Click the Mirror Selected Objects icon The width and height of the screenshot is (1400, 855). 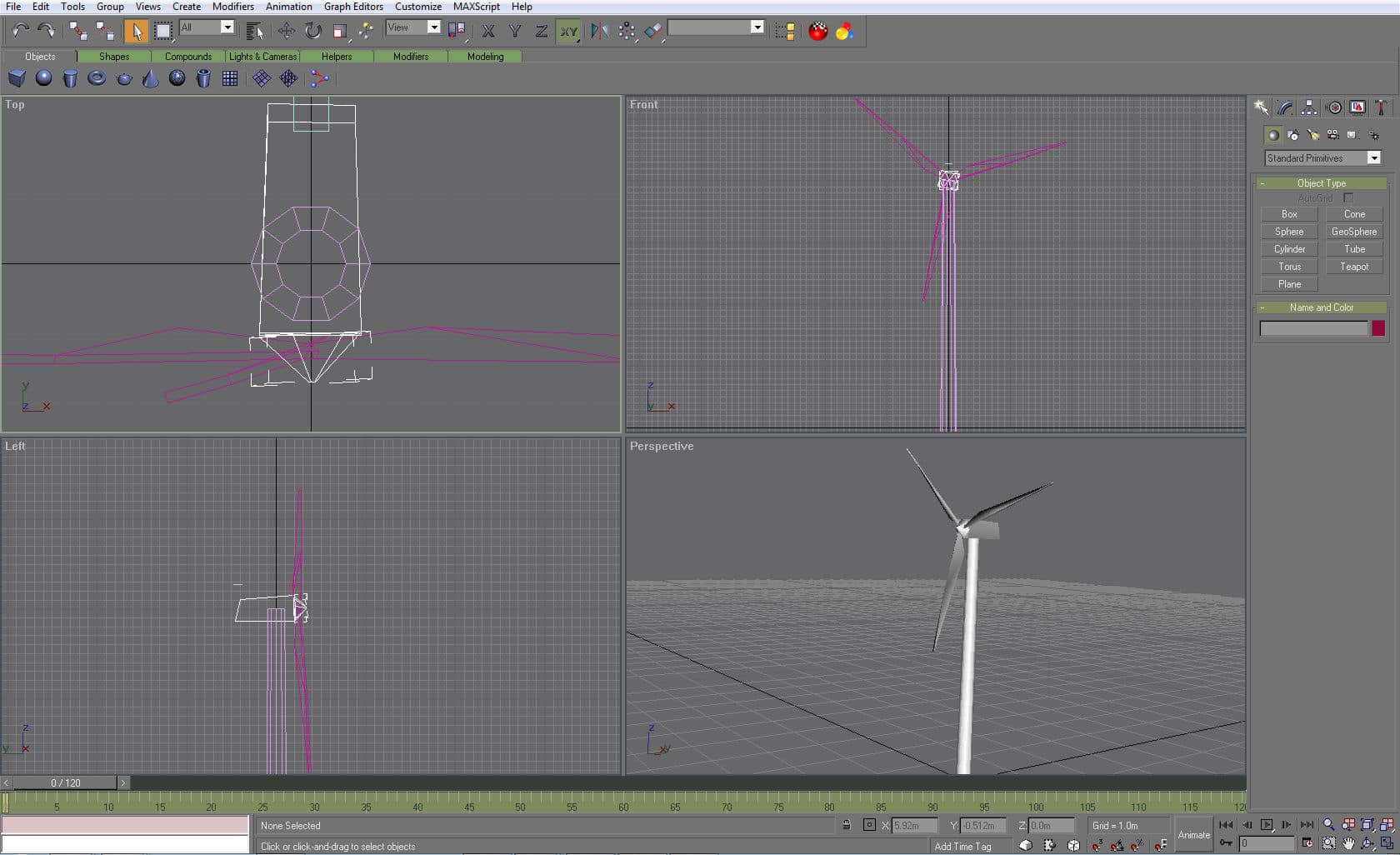598,31
